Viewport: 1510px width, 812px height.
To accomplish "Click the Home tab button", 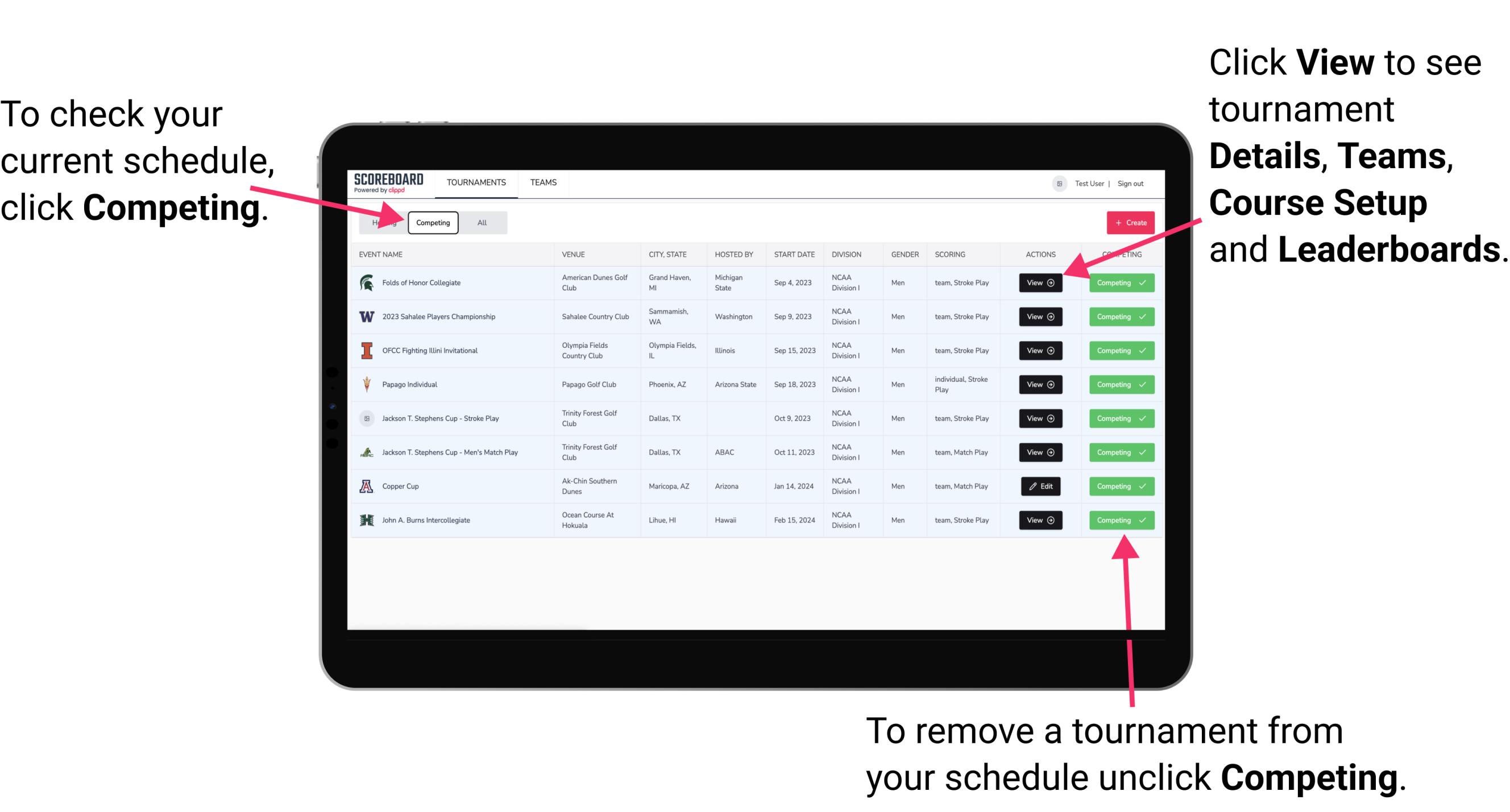I will 382,222.
